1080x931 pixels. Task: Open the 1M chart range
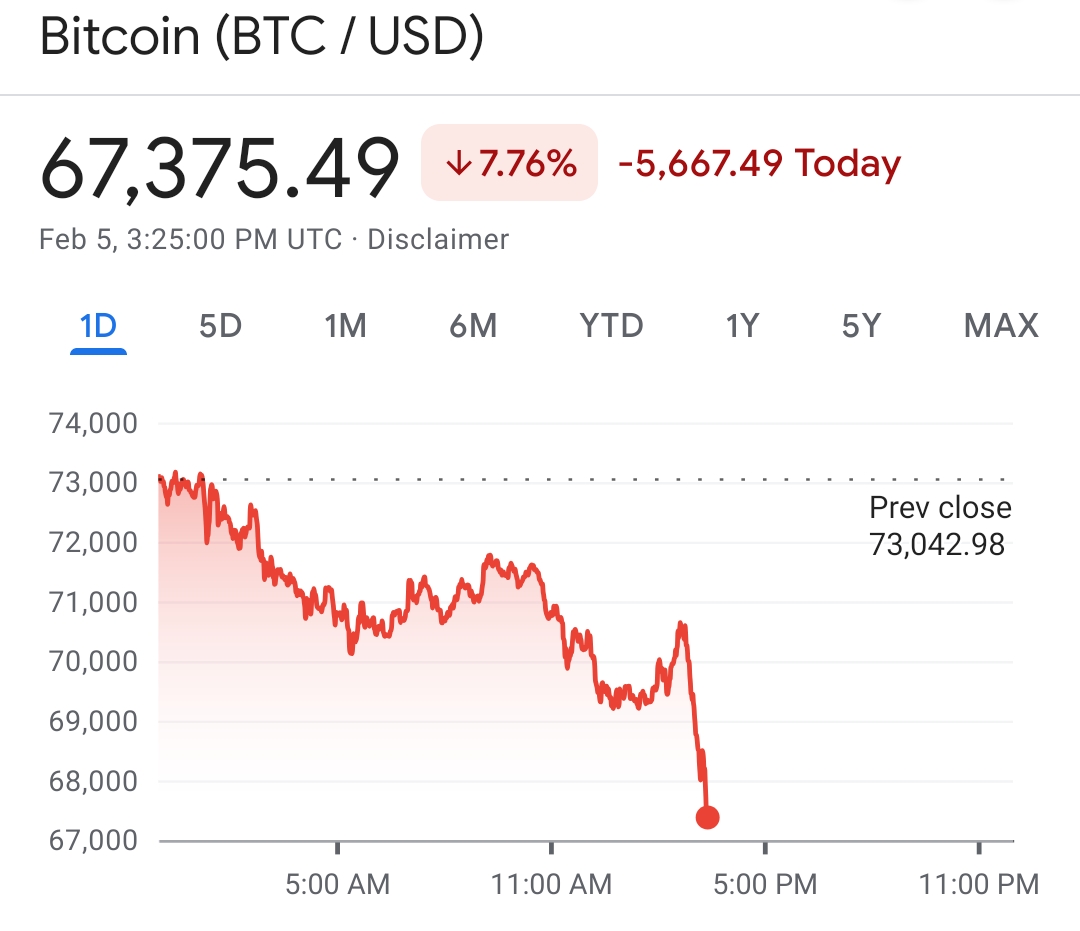(346, 326)
